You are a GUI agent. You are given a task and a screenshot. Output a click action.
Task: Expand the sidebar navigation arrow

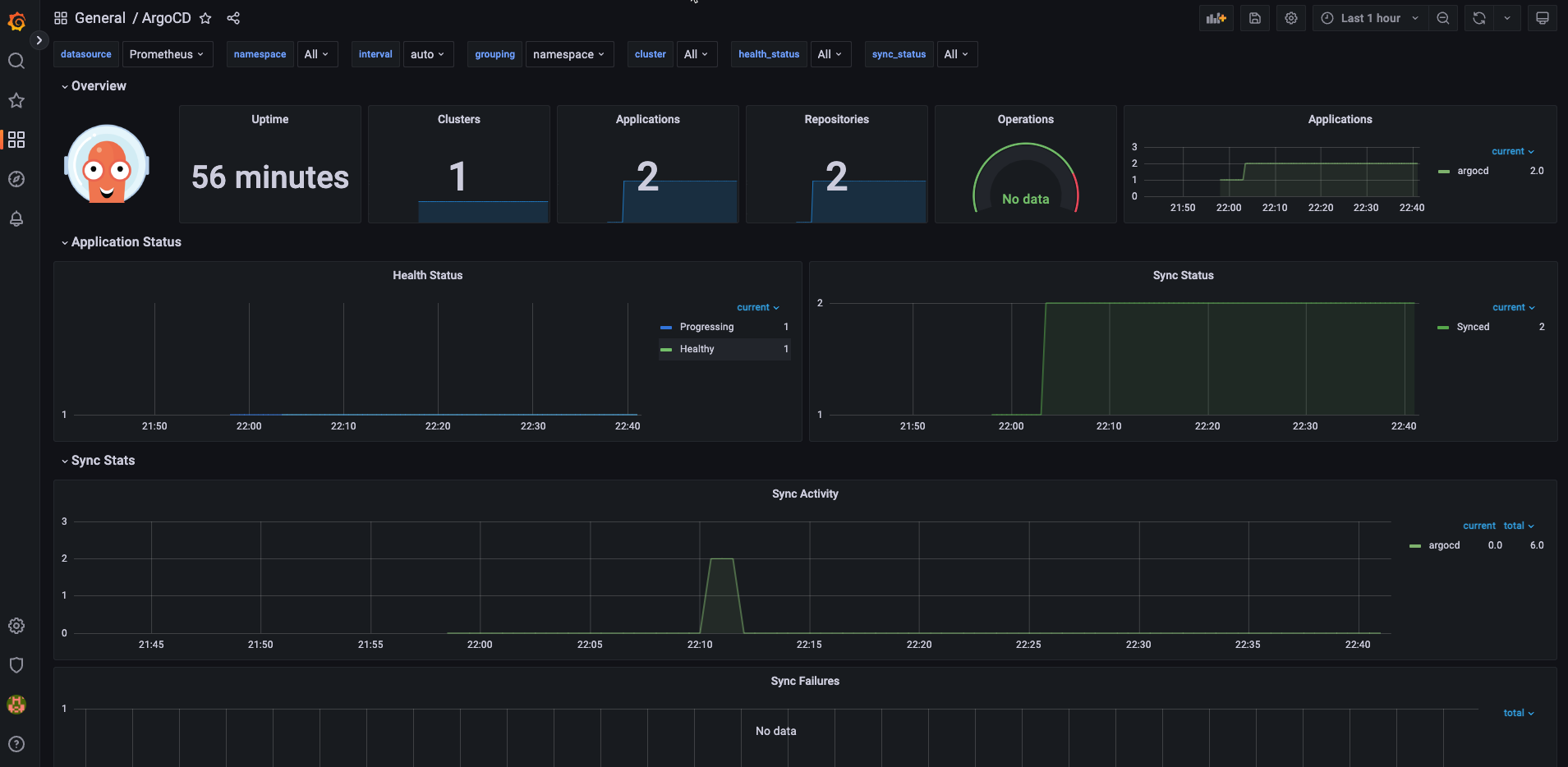pyautogui.click(x=39, y=40)
